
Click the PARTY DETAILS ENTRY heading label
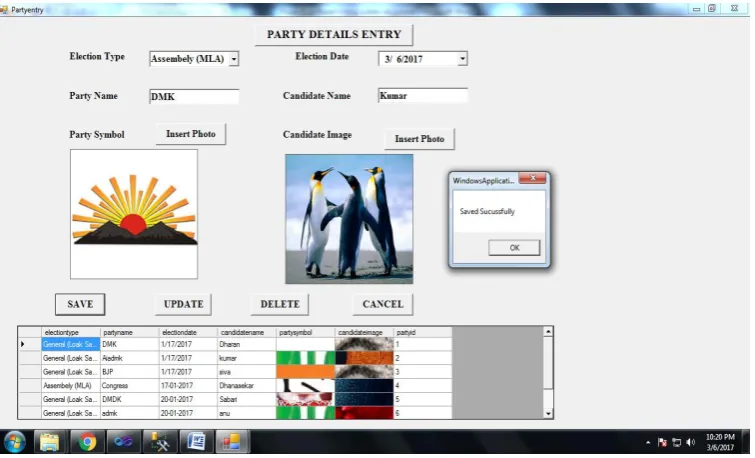tap(334, 35)
